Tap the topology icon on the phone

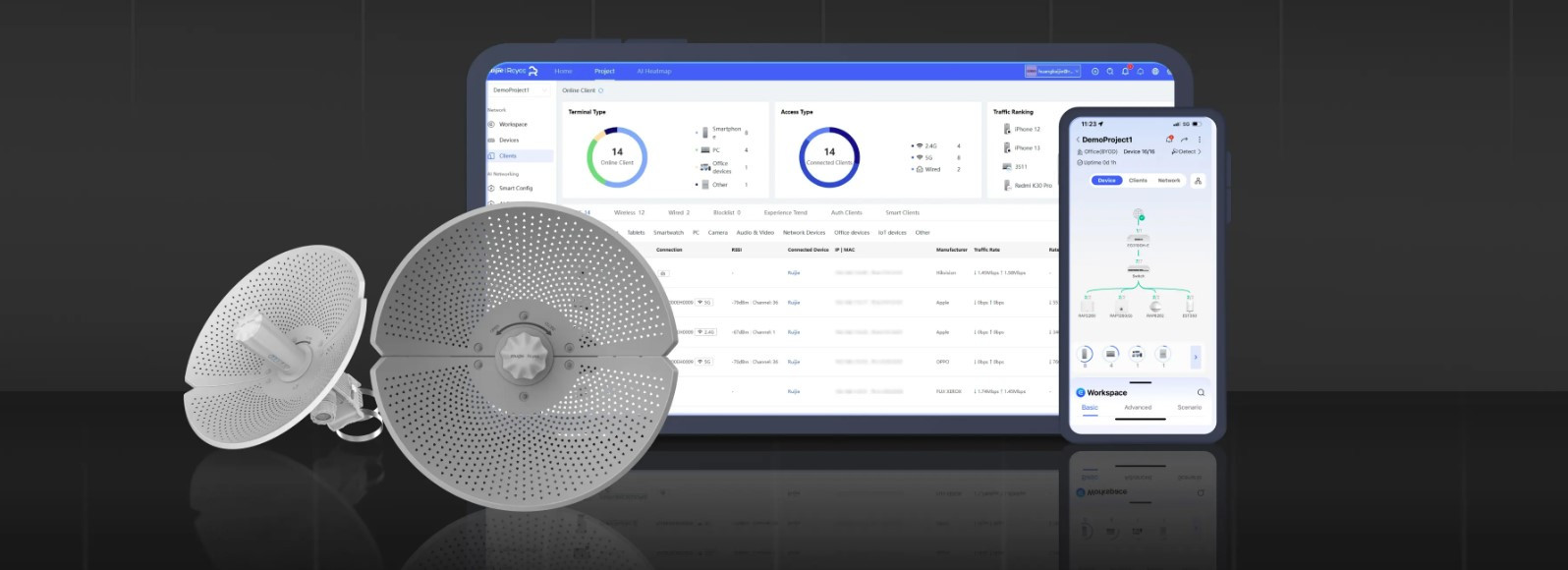point(1198,181)
